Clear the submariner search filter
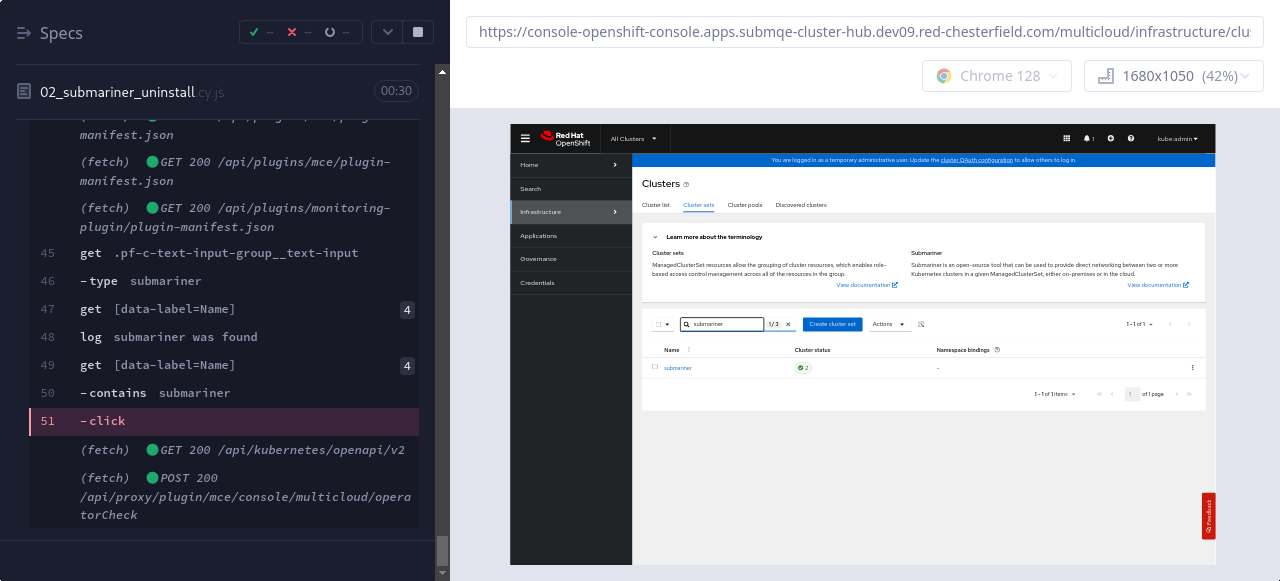The image size is (1280, 581). coord(788,324)
